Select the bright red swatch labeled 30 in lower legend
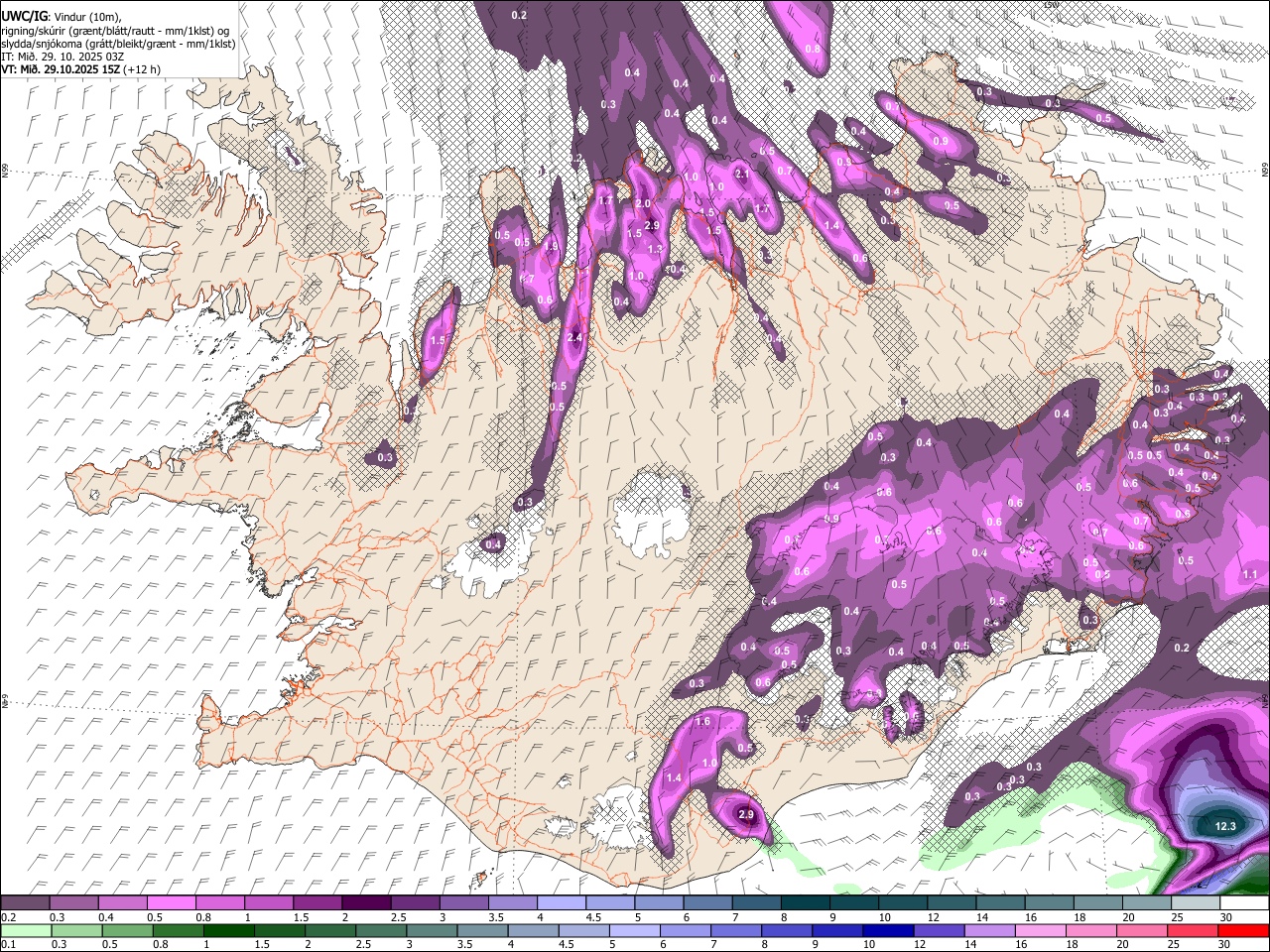Image resolution: width=1270 pixels, height=952 pixels. pos(1244,930)
